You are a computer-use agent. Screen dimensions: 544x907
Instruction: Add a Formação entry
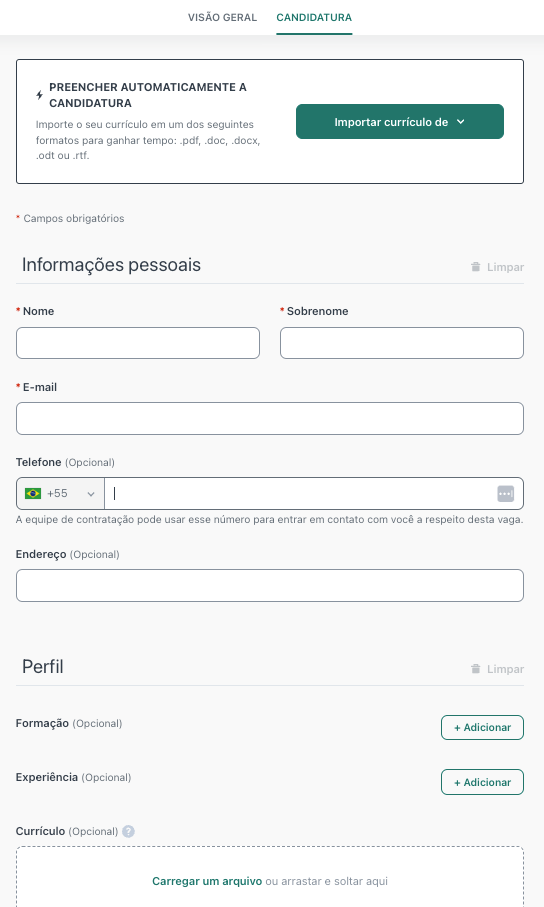(482, 728)
